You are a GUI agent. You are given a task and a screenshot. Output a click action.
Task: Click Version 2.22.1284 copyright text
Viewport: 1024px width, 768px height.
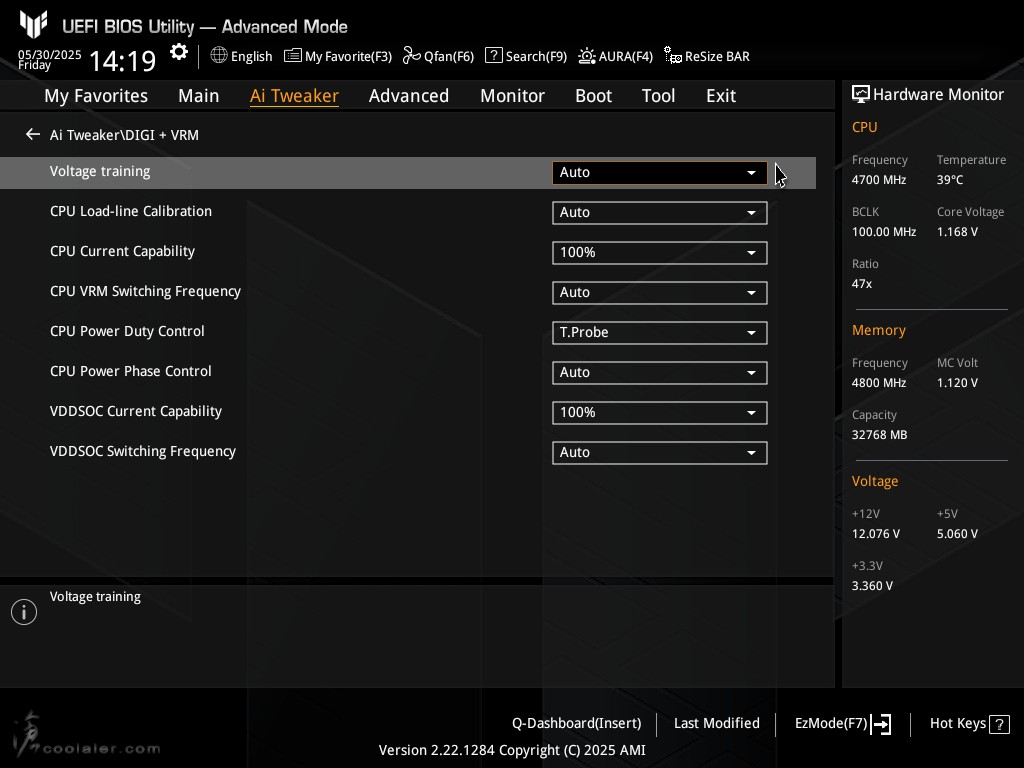[512, 750]
